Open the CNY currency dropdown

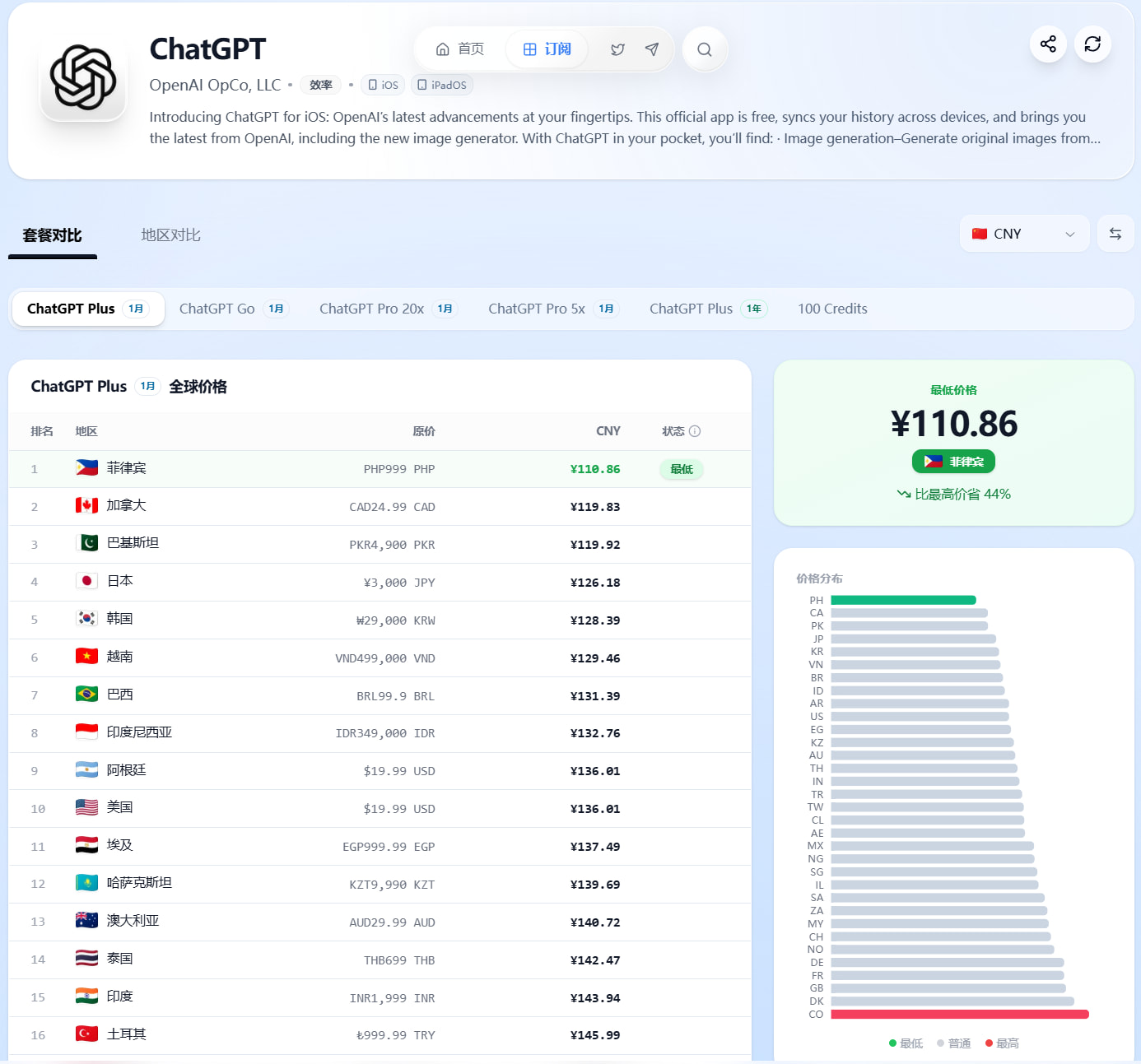[x=1024, y=234]
